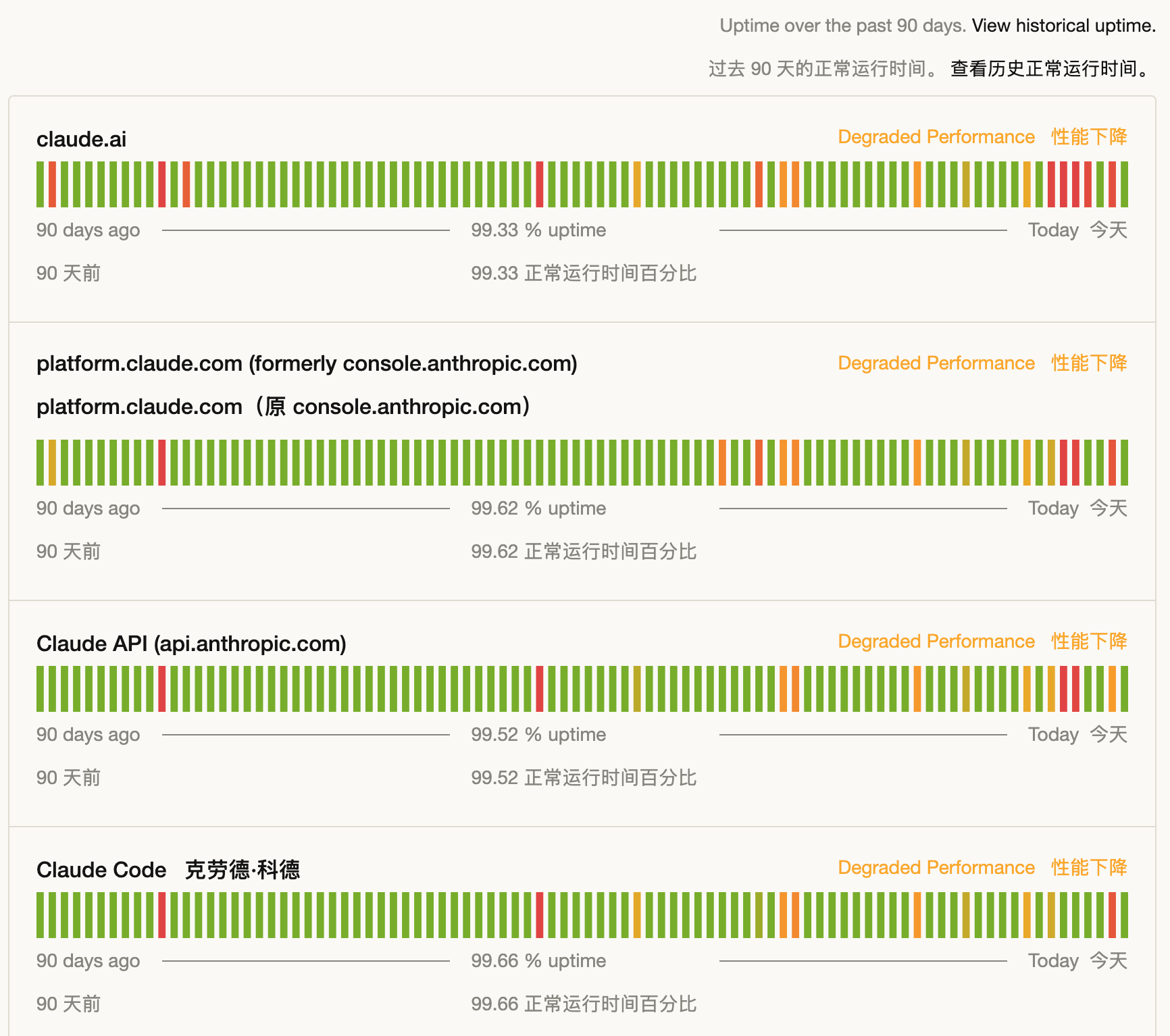The height and width of the screenshot is (1036, 1170).
Task: Select the claude.ai service title
Action: click(x=80, y=139)
